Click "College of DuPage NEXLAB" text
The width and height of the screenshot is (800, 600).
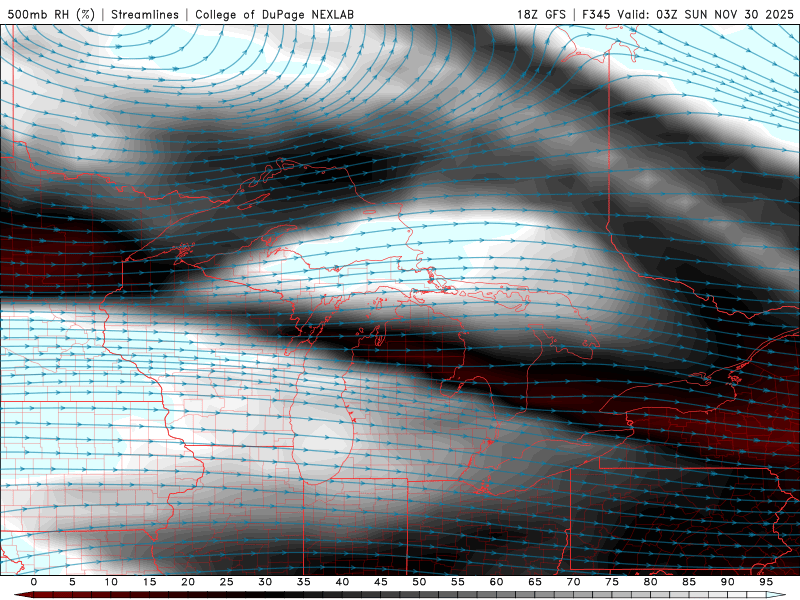274,14
